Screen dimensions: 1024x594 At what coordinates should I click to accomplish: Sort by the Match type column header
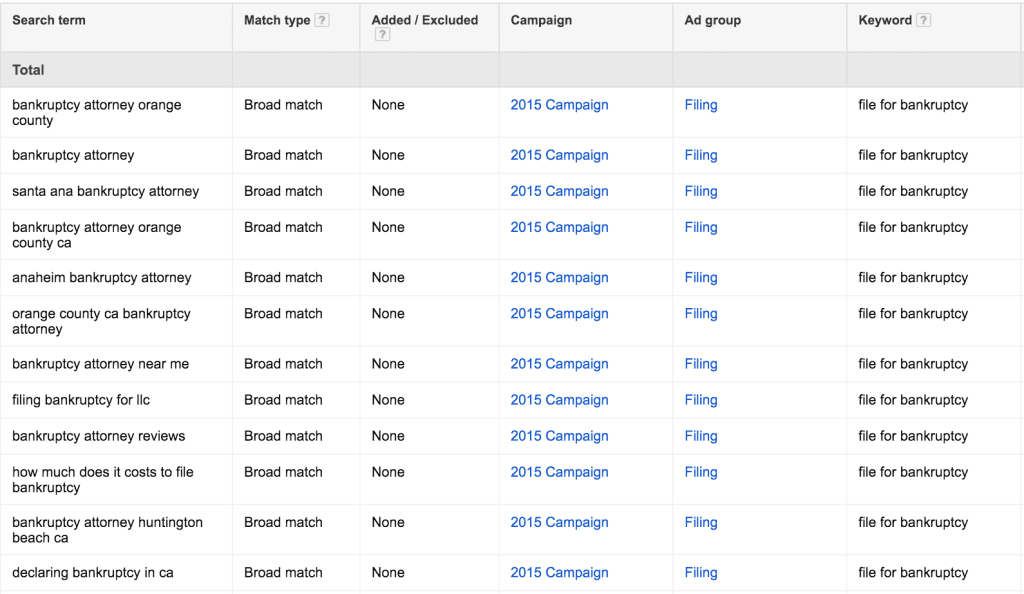coord(277,20)
